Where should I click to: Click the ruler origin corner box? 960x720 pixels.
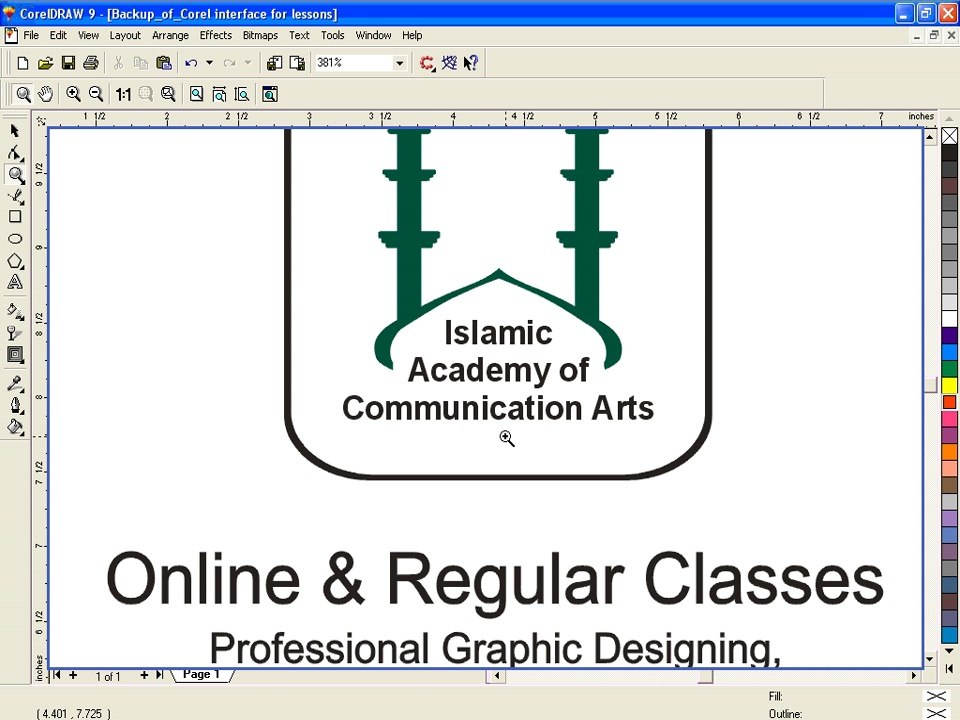click(40, 121)
